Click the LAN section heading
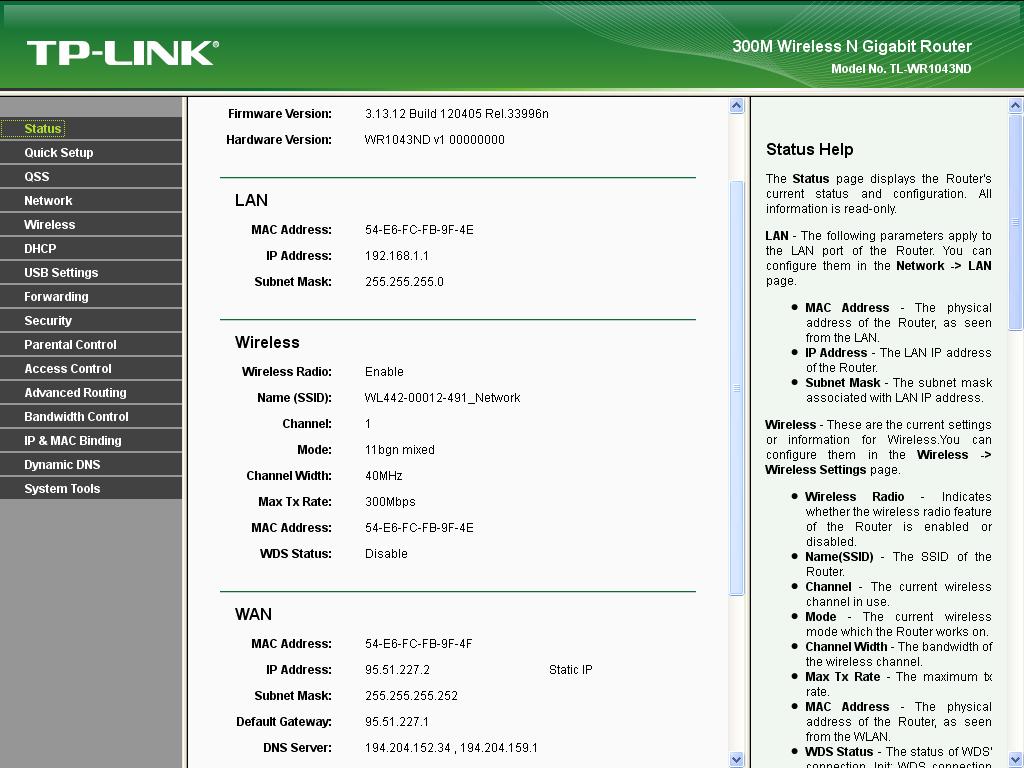 (x=251, y=200)
